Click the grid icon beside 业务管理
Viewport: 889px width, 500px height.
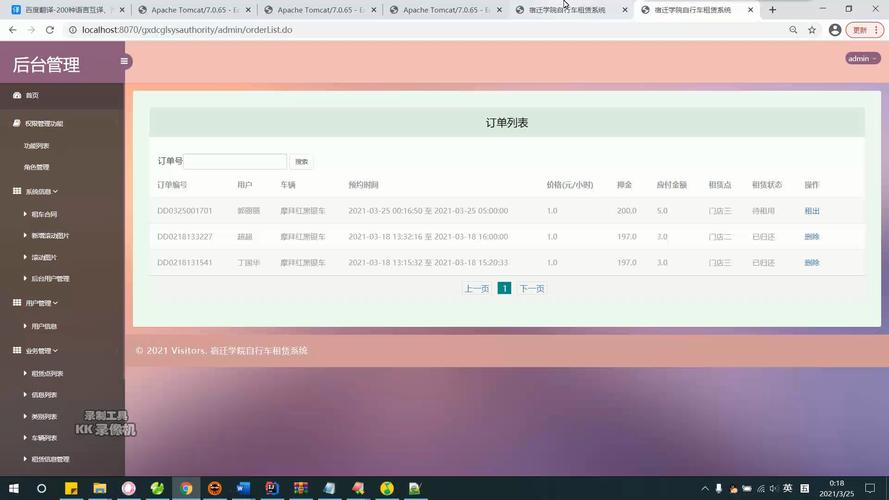[17, 350]
